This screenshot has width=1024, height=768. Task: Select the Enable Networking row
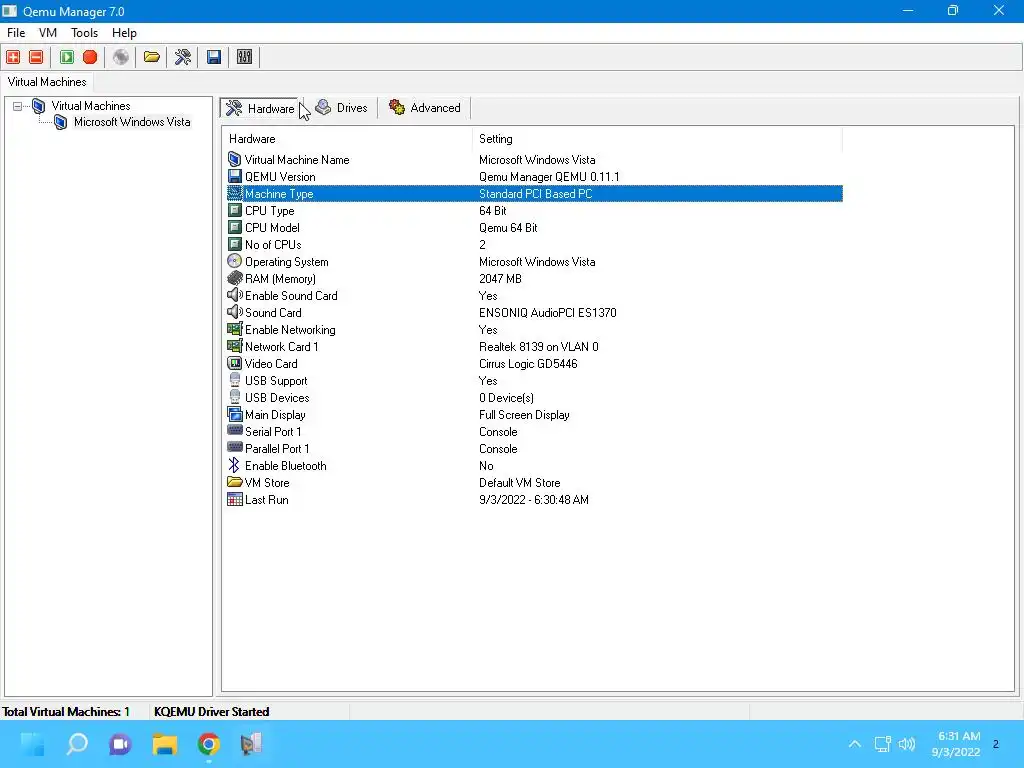click(534, 329)
